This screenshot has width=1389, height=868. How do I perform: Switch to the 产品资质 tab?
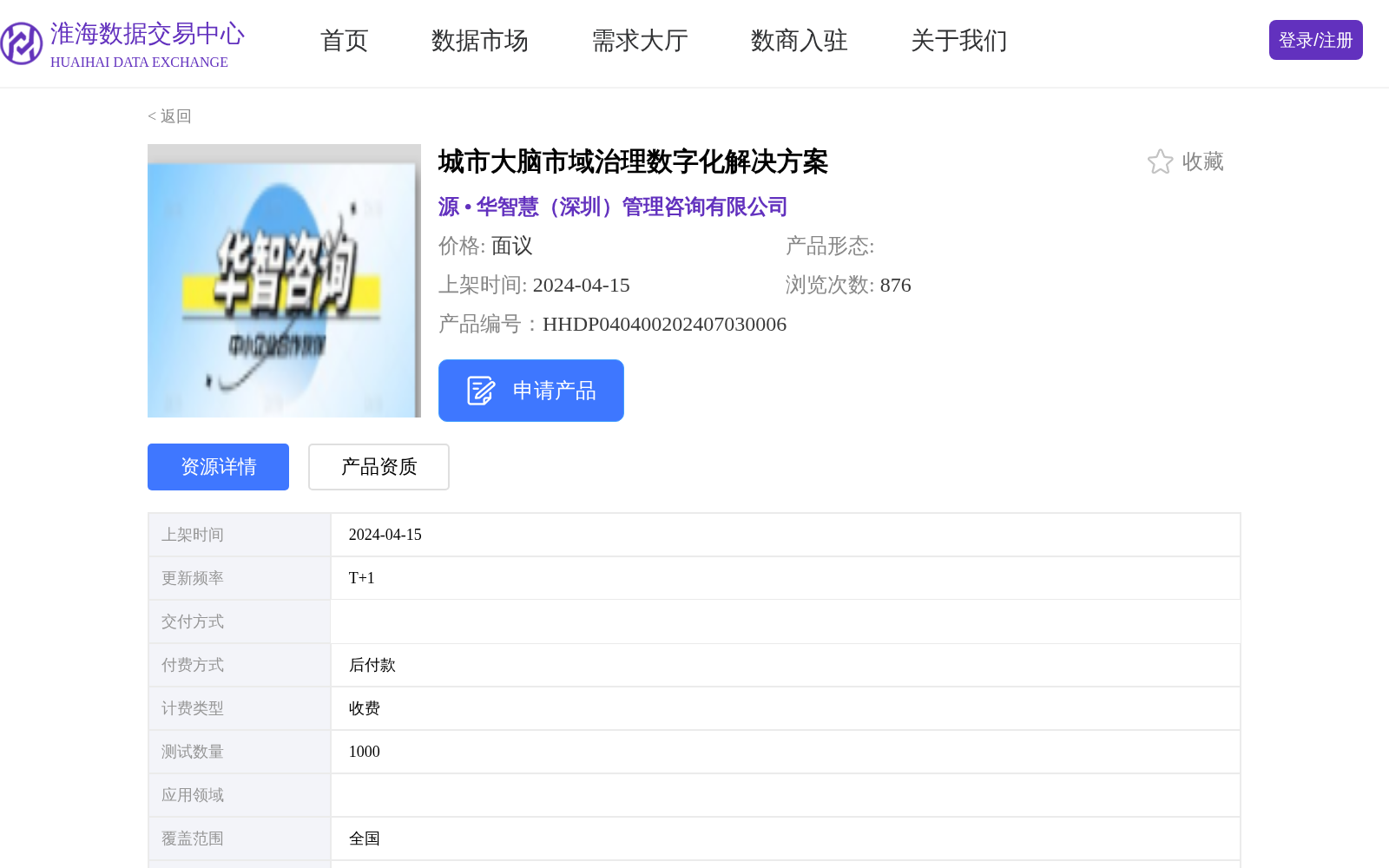(x=379, y=467)
